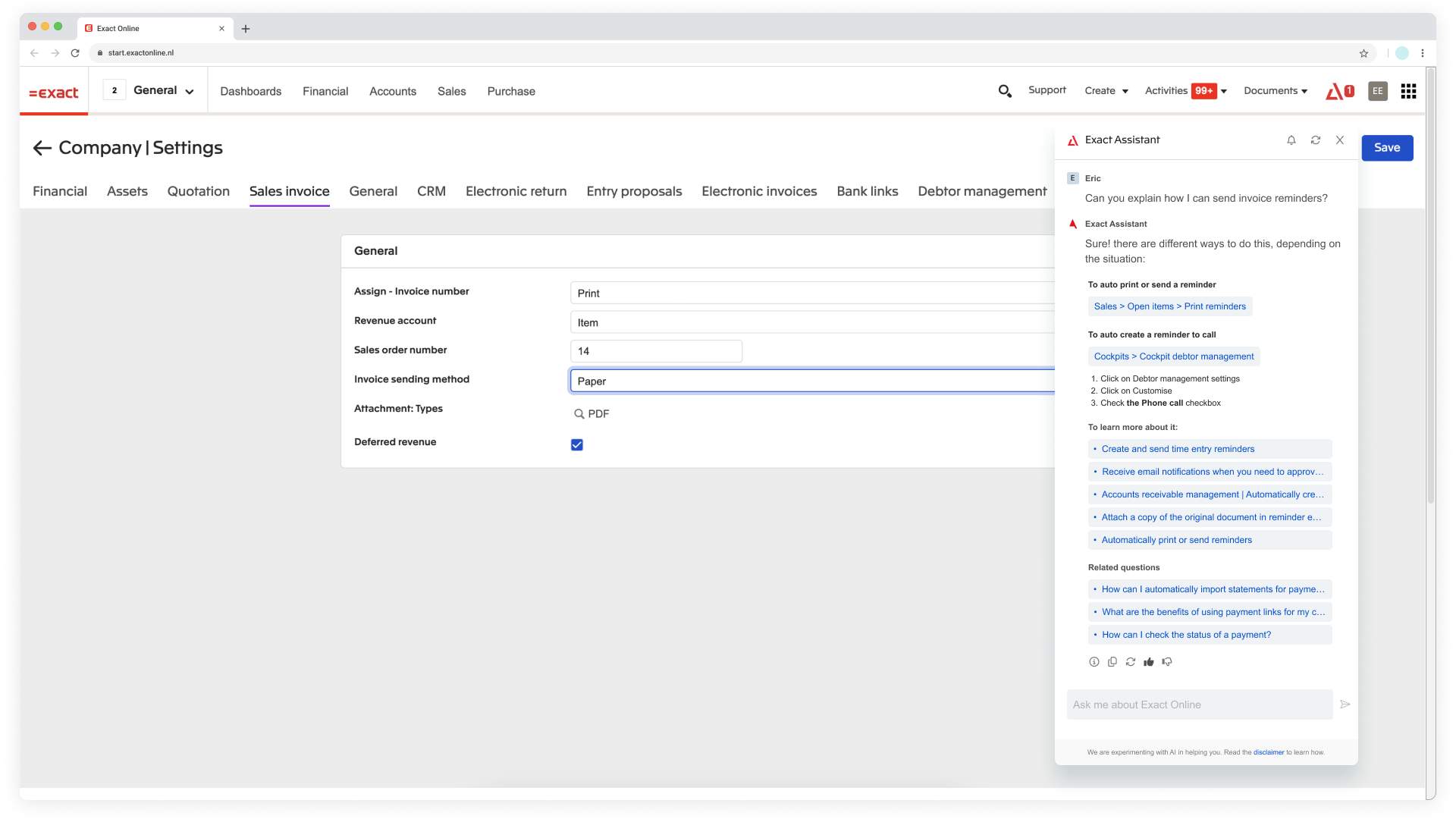The image size is (1456, 819).
Task: Open the Create dropdown menu
Action: 1106,91
